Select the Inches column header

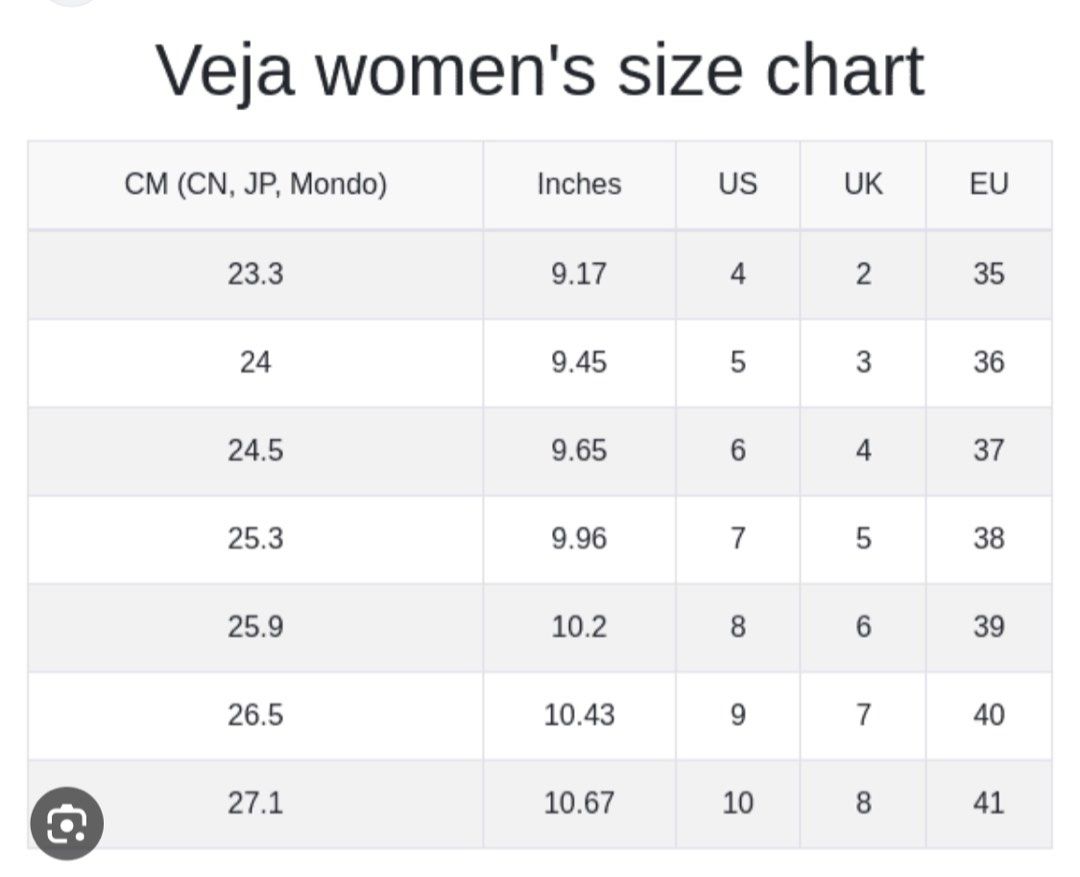click(579, 184)
